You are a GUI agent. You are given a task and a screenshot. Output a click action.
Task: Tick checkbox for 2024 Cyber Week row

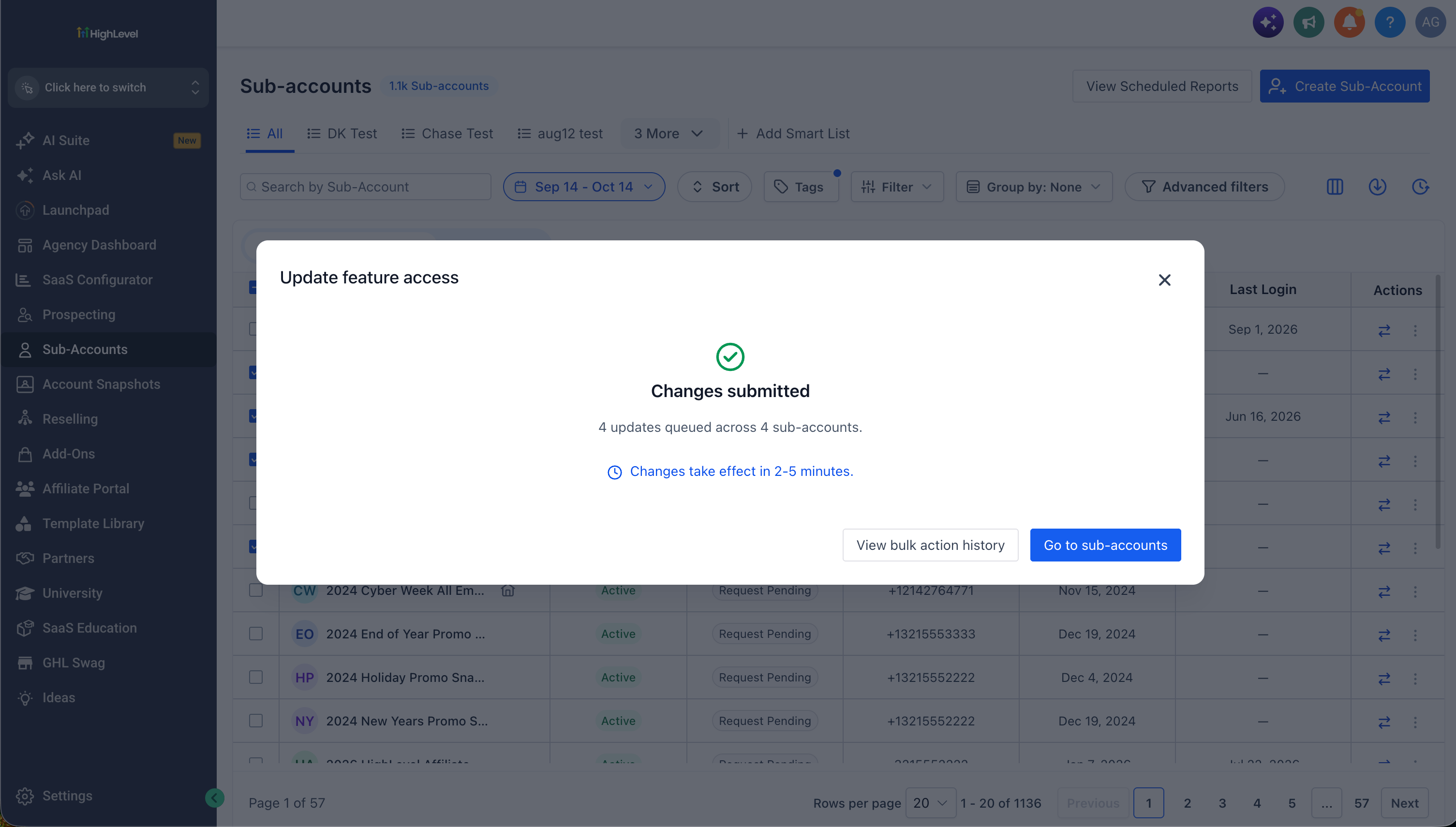(255, 590)
